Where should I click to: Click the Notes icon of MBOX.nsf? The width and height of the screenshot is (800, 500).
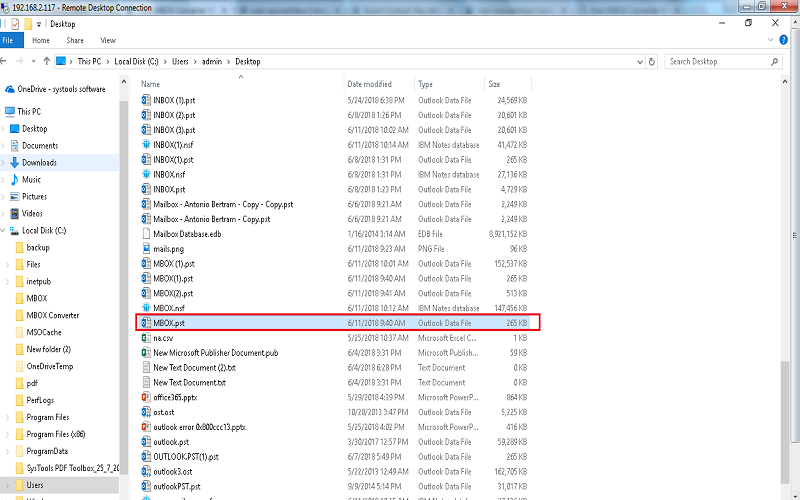146,308
